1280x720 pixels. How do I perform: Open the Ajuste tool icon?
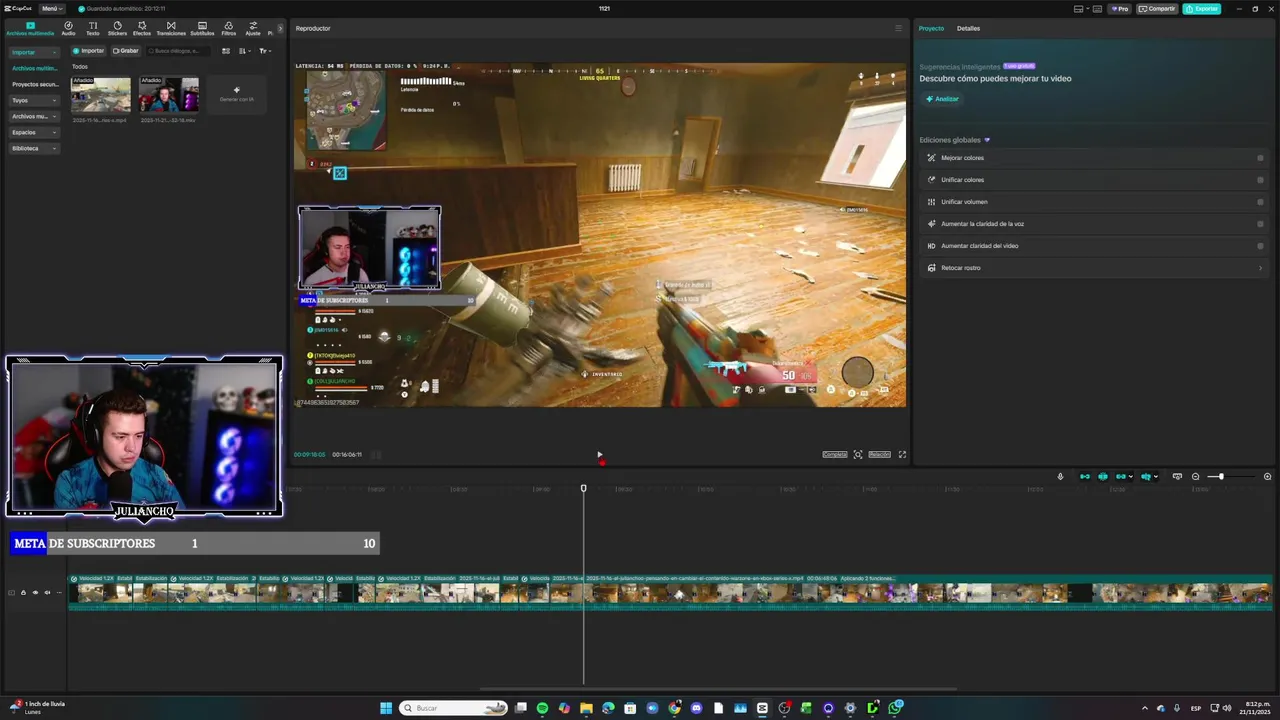[253, 28]
